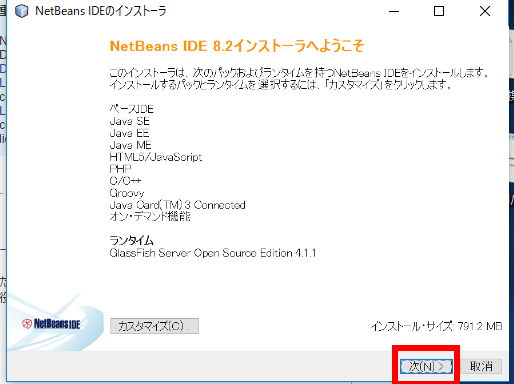This screenshot has height=384, width=514.
Task: Select the C/C++ pack entry
Action: pos(125,181)
